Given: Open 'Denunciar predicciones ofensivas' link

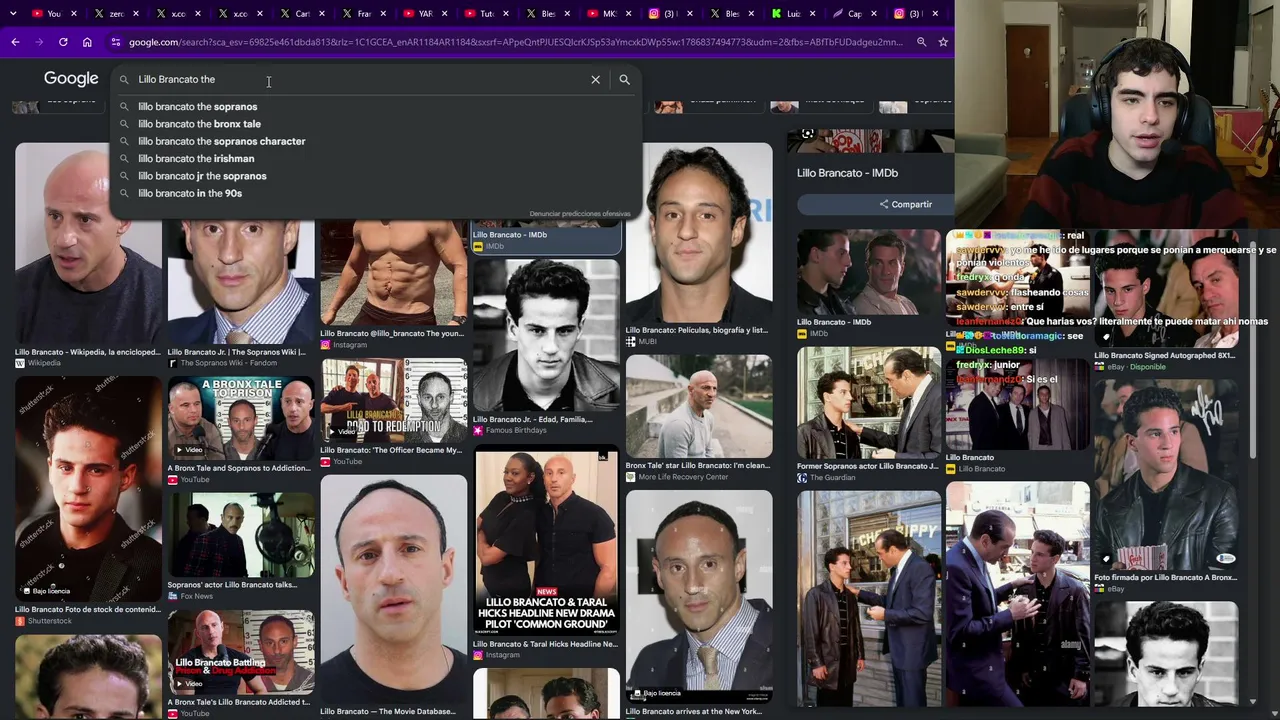Looking at the screenshot, I should (580, 214).
